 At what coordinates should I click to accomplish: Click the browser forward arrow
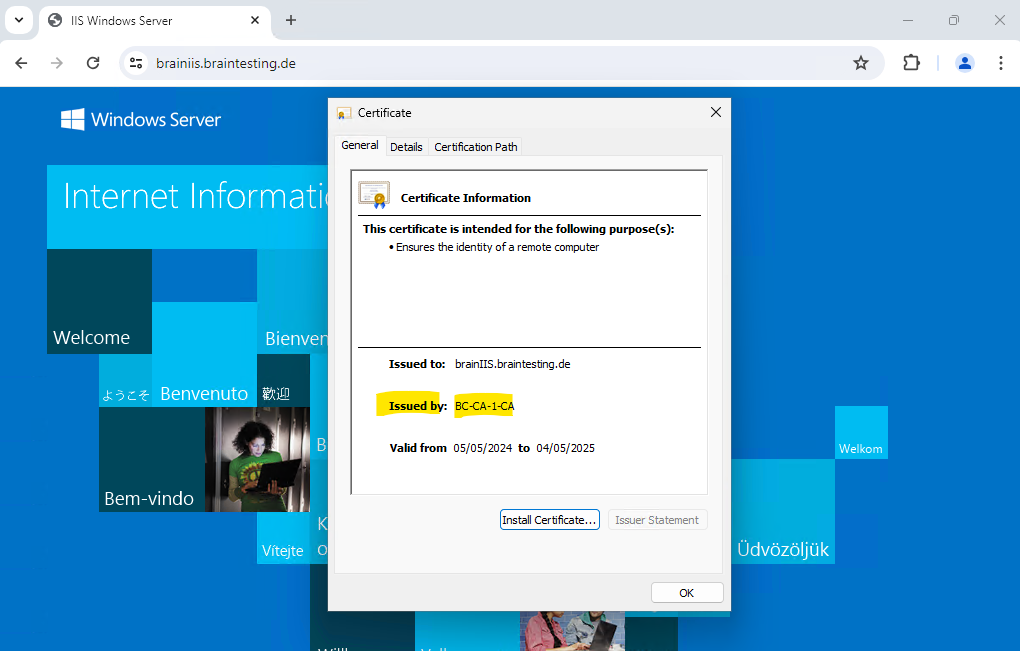(x=57, y=63)
